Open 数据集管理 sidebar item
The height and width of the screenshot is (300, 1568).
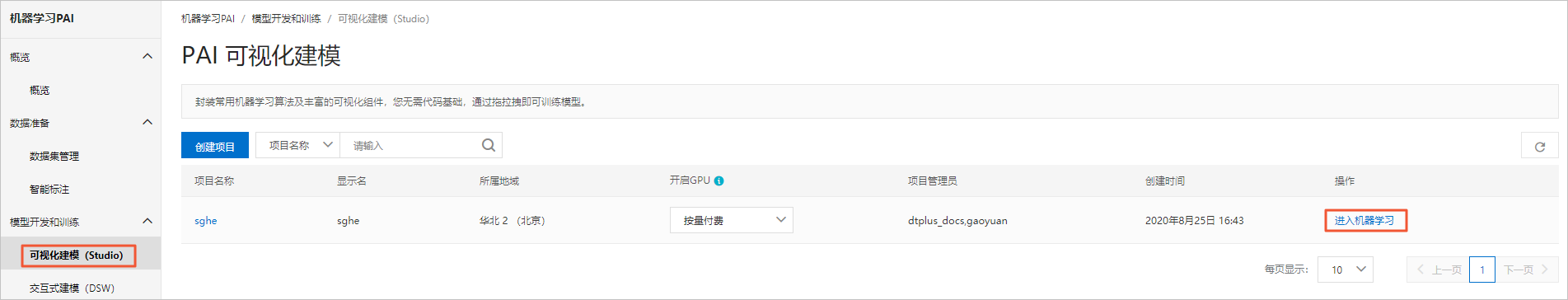point(54,156)
